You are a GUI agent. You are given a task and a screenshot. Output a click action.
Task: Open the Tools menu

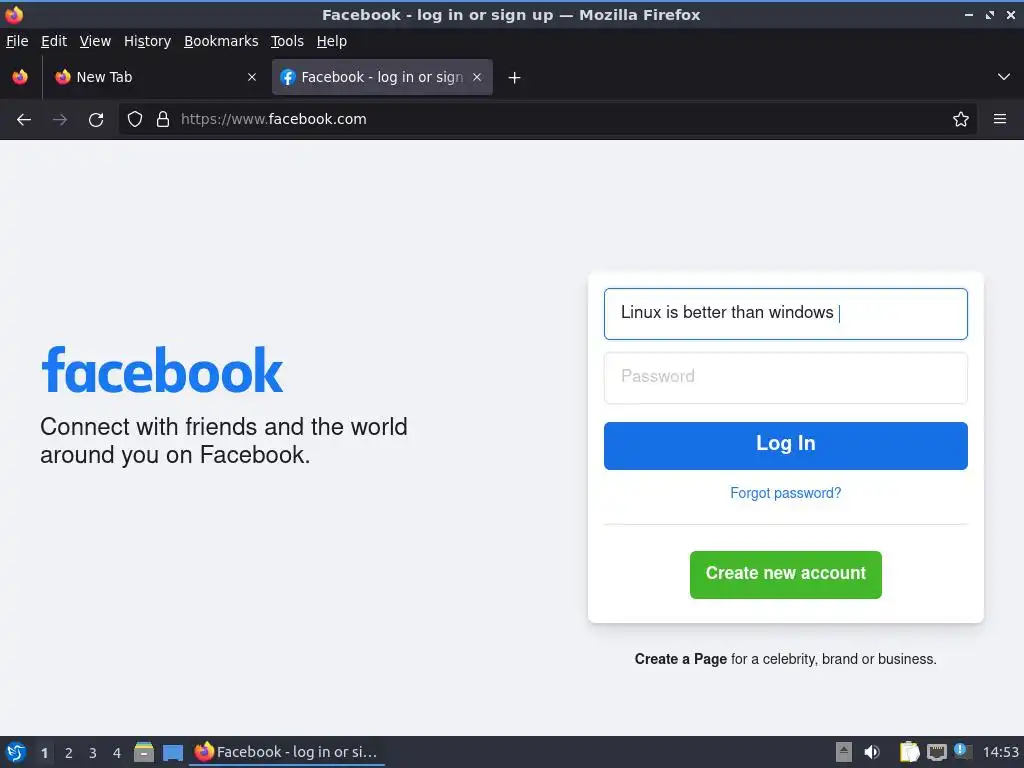[287, 41]
